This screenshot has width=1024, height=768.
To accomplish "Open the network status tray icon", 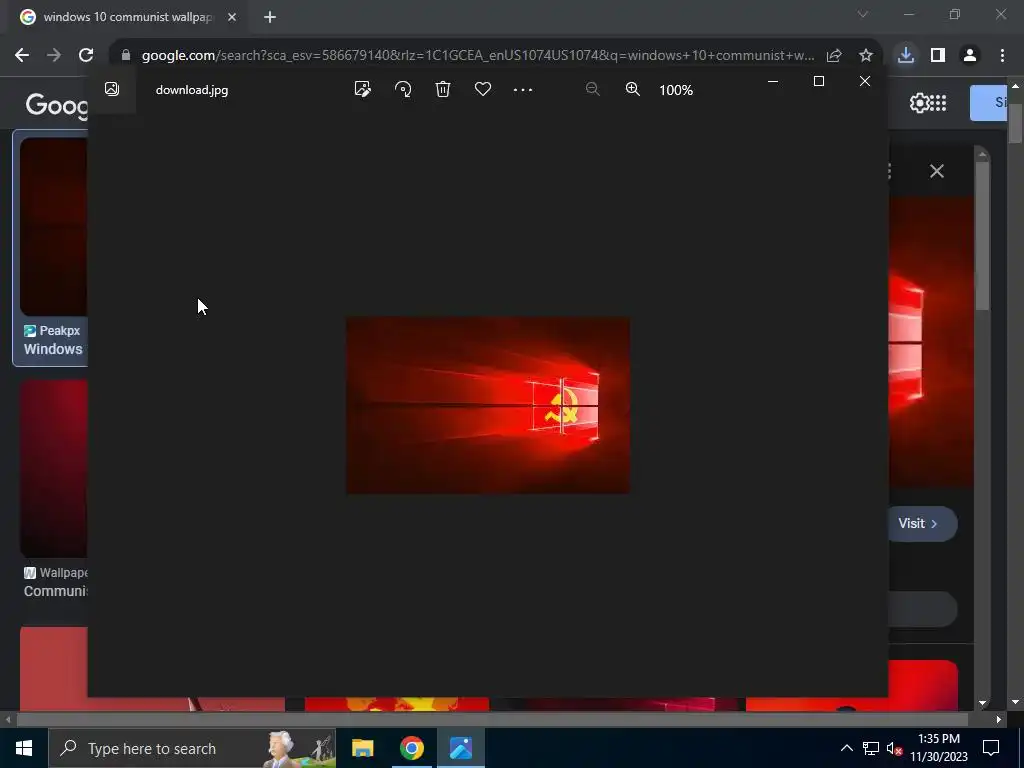I will point(871,748).
